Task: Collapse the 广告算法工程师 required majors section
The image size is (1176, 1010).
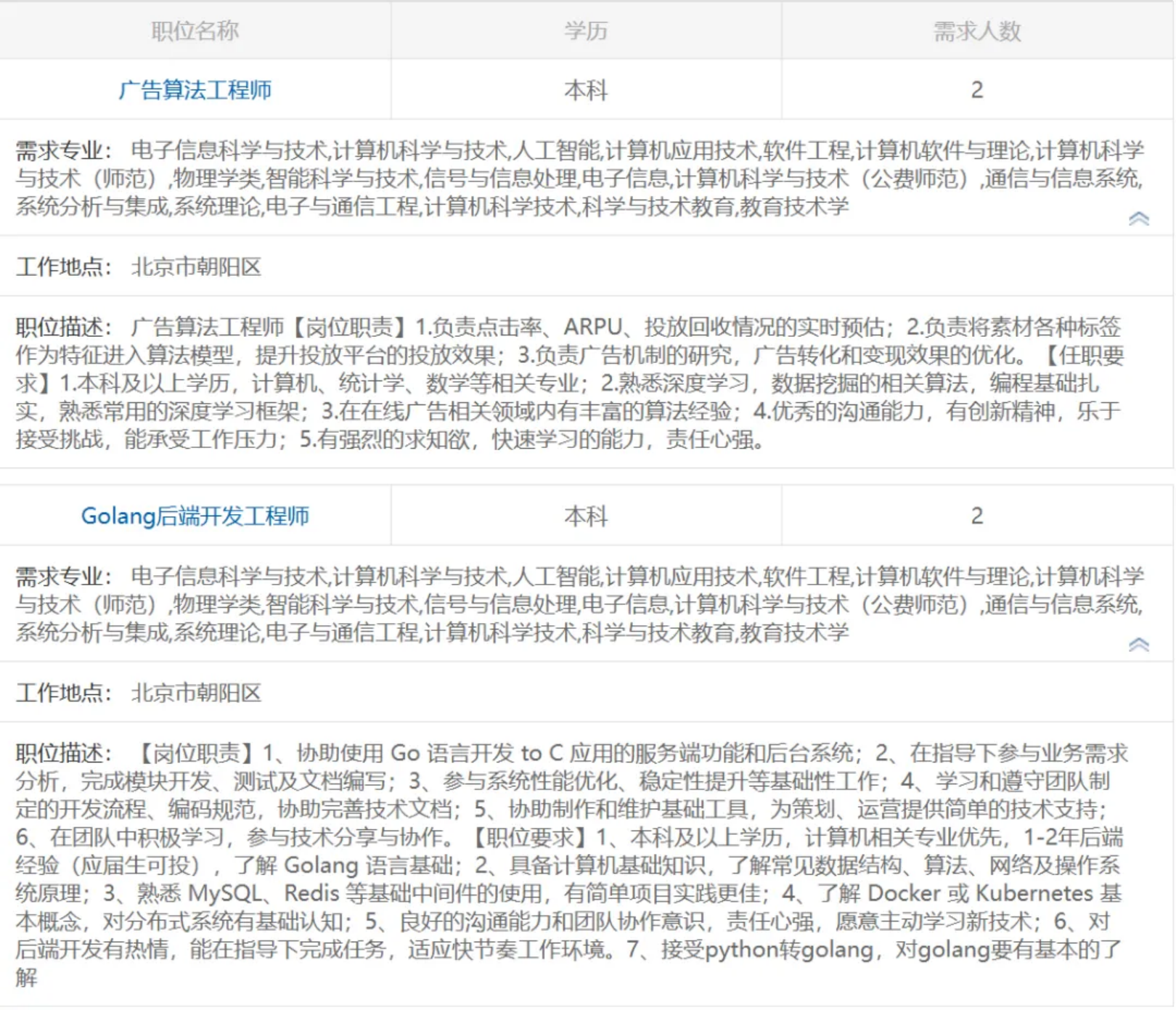Action: click(x=1138, y=219)
